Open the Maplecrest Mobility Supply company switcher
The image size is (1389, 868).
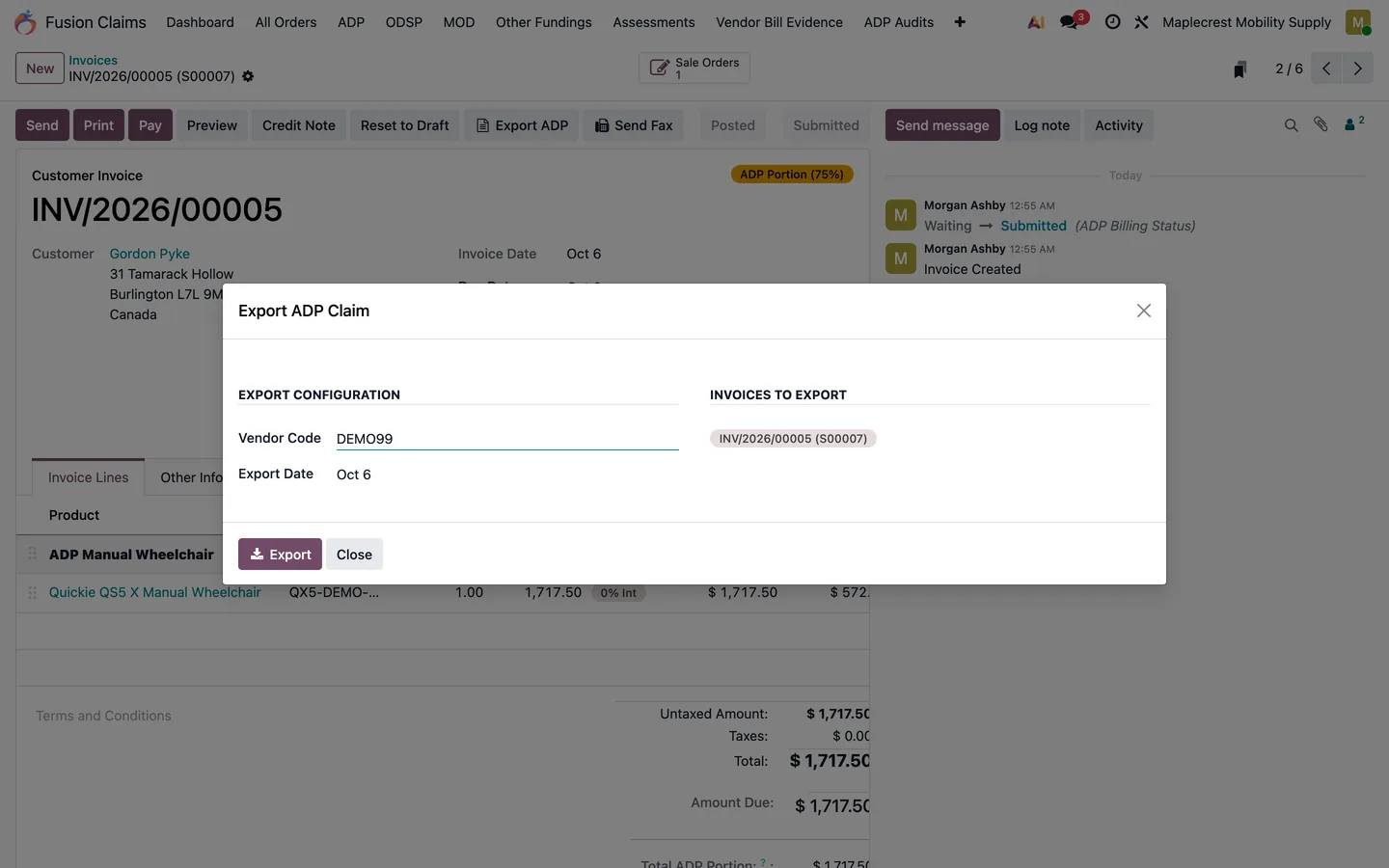tap(1246, 22)
